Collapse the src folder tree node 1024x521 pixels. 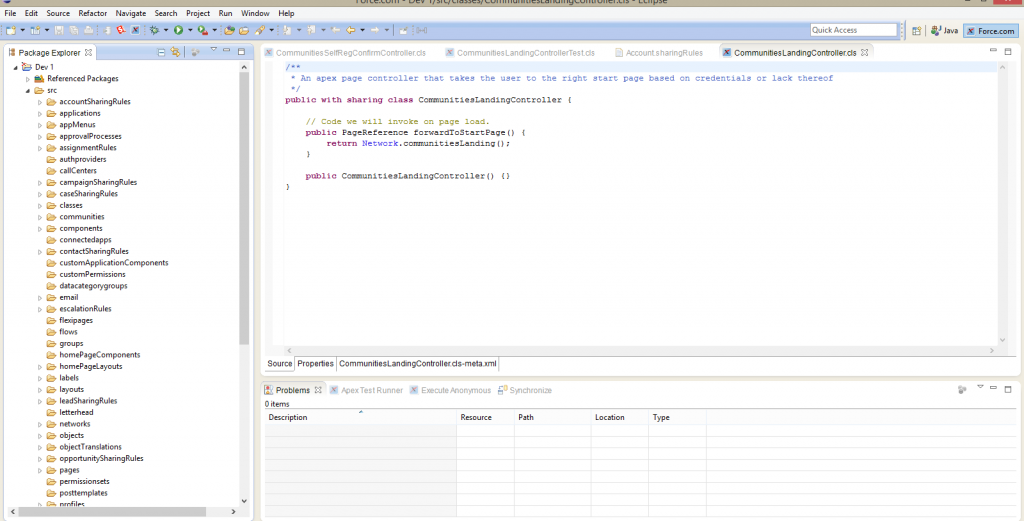pos(29,90)
